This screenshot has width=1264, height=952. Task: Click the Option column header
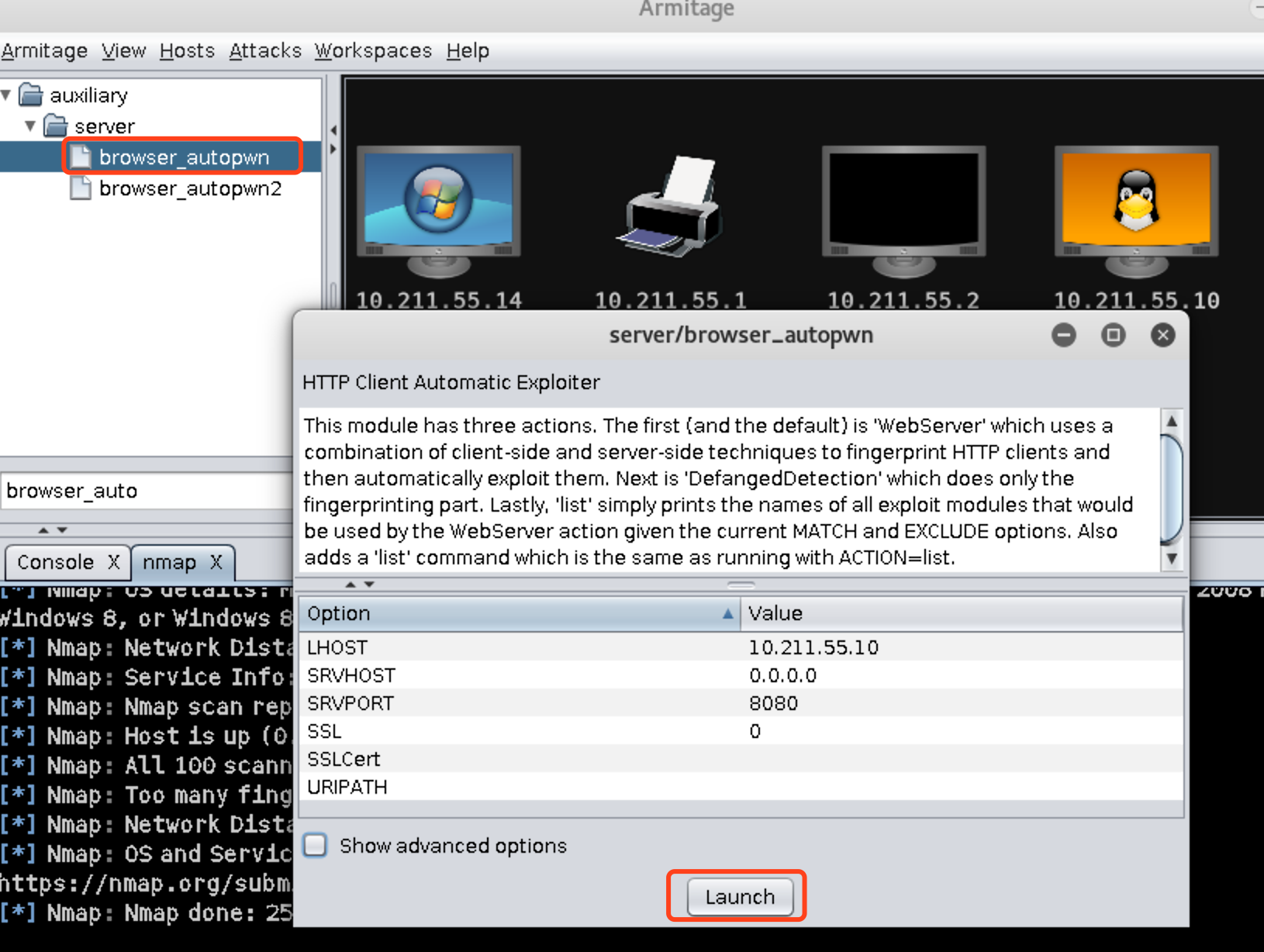[520, 613]
